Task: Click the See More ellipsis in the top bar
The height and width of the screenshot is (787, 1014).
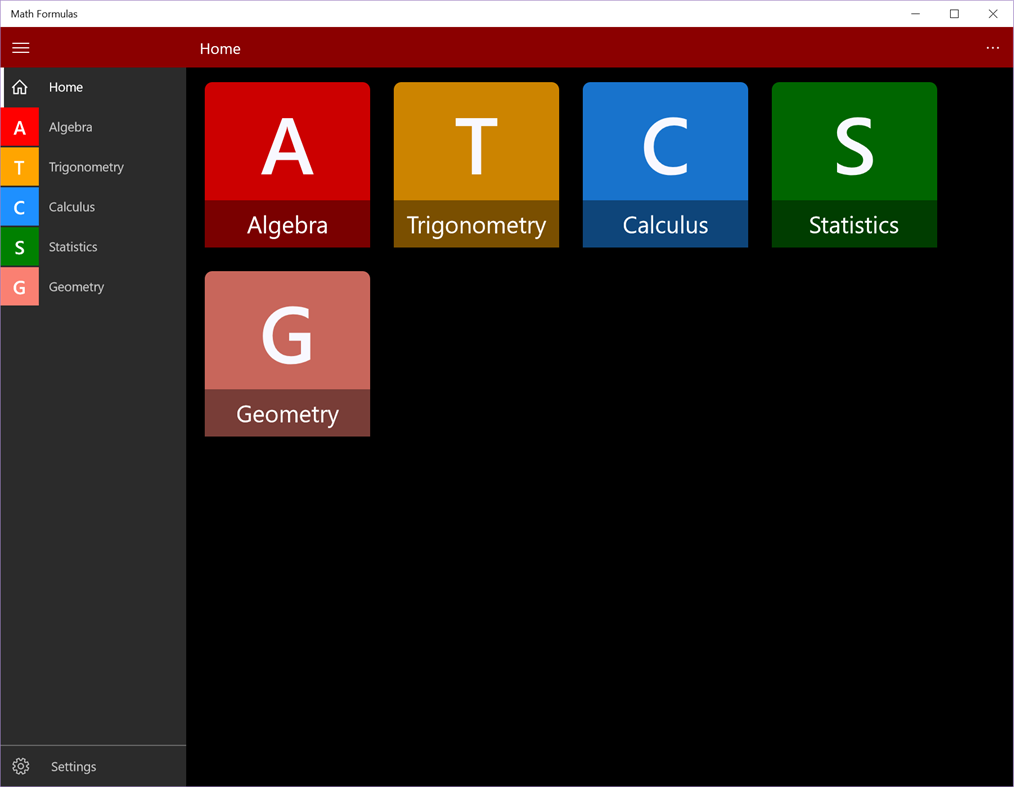Action: pyautogui.click(x=992, y=48)
